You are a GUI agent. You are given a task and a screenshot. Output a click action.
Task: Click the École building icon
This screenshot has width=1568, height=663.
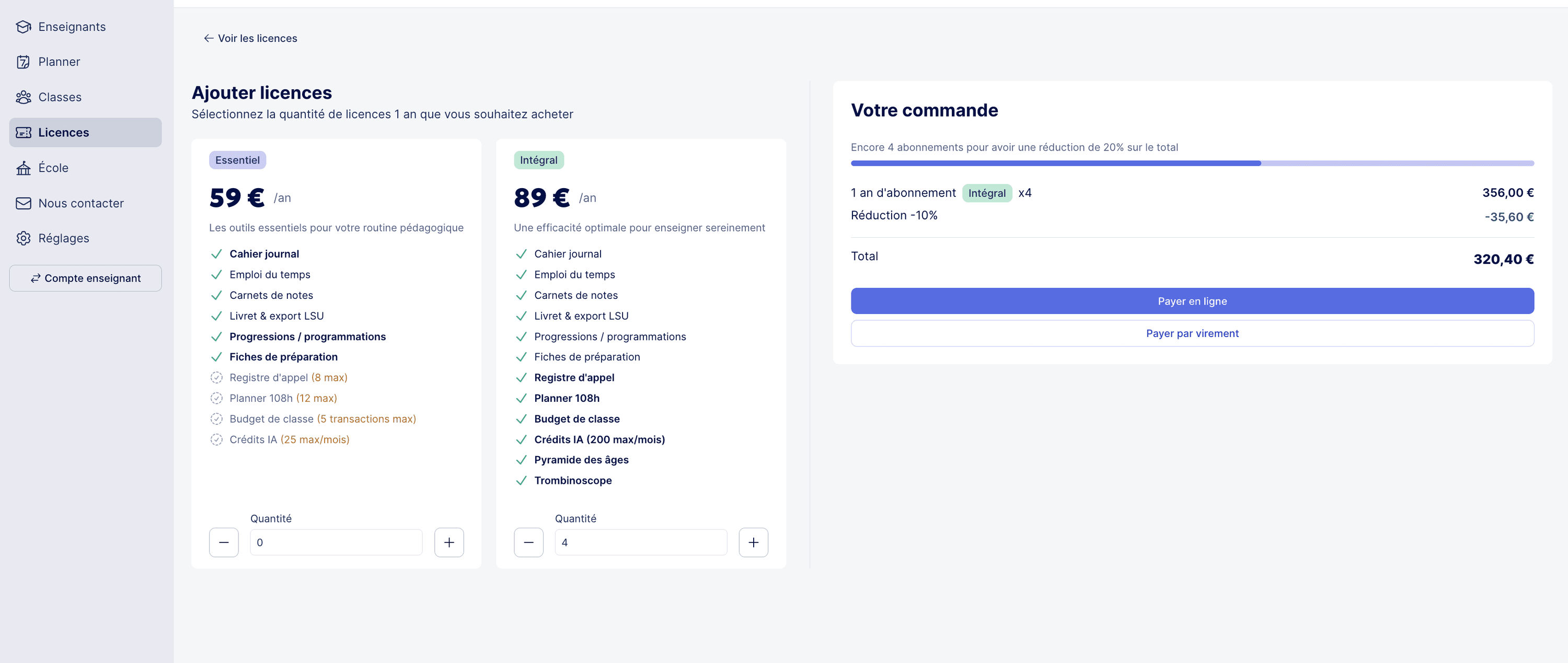pos(23,168)
